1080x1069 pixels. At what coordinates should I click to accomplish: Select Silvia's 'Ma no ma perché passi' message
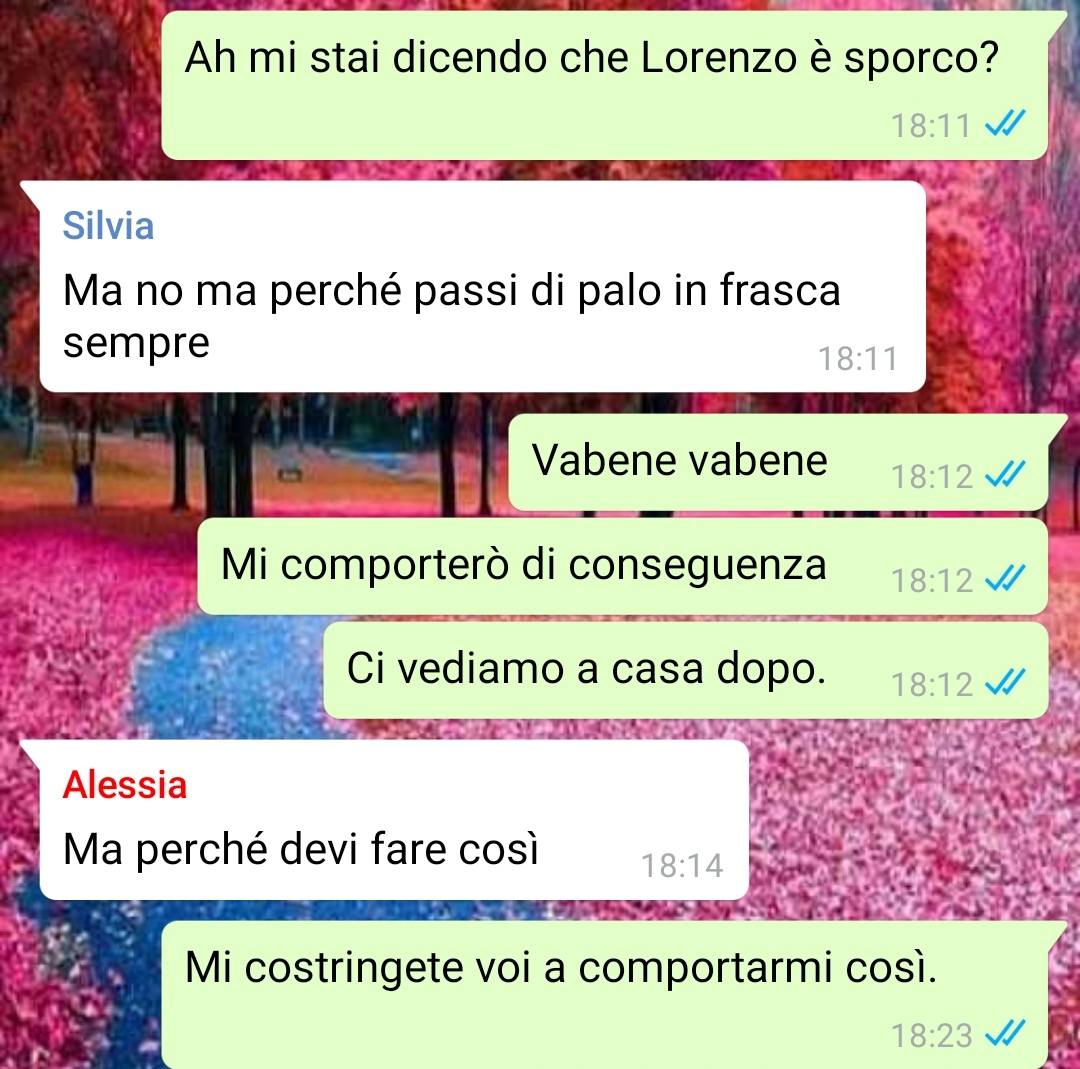point(482,287)
